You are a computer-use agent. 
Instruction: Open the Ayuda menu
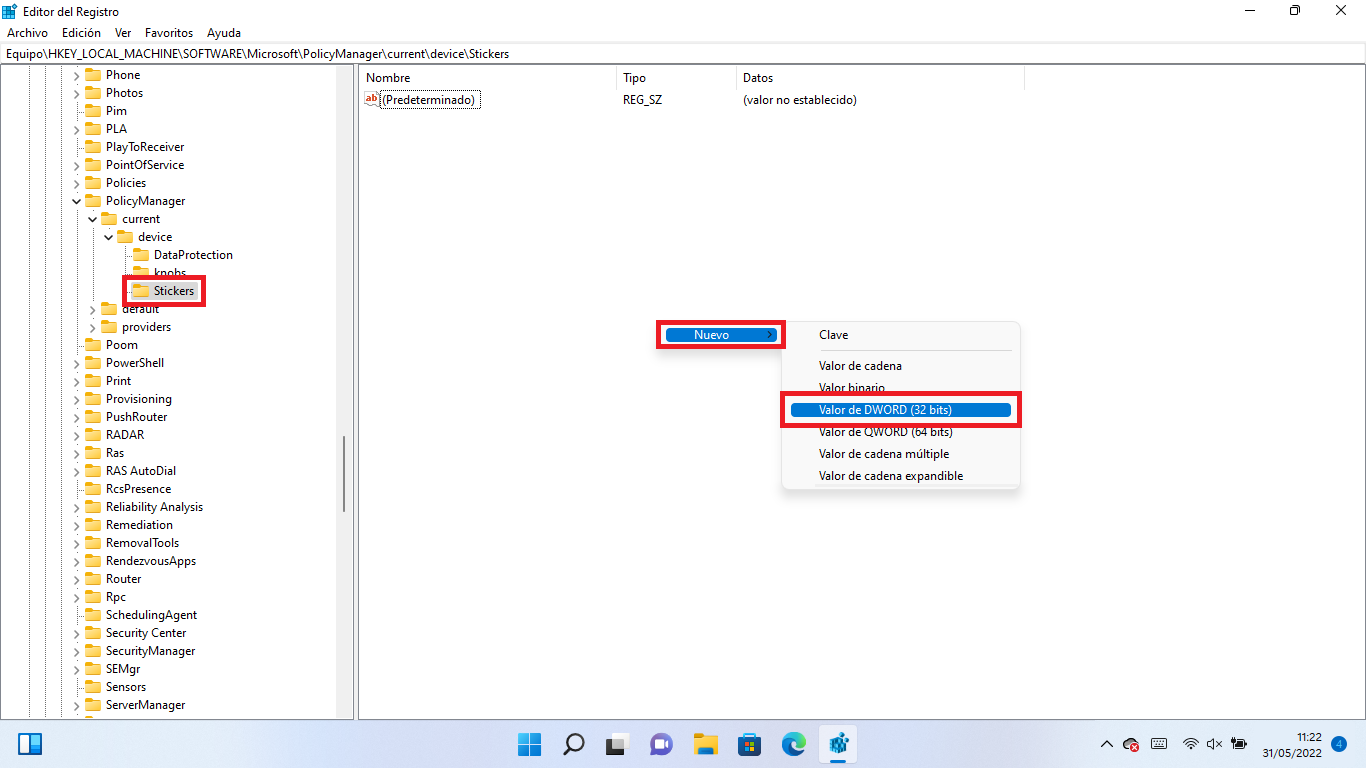tap(223, 33)
